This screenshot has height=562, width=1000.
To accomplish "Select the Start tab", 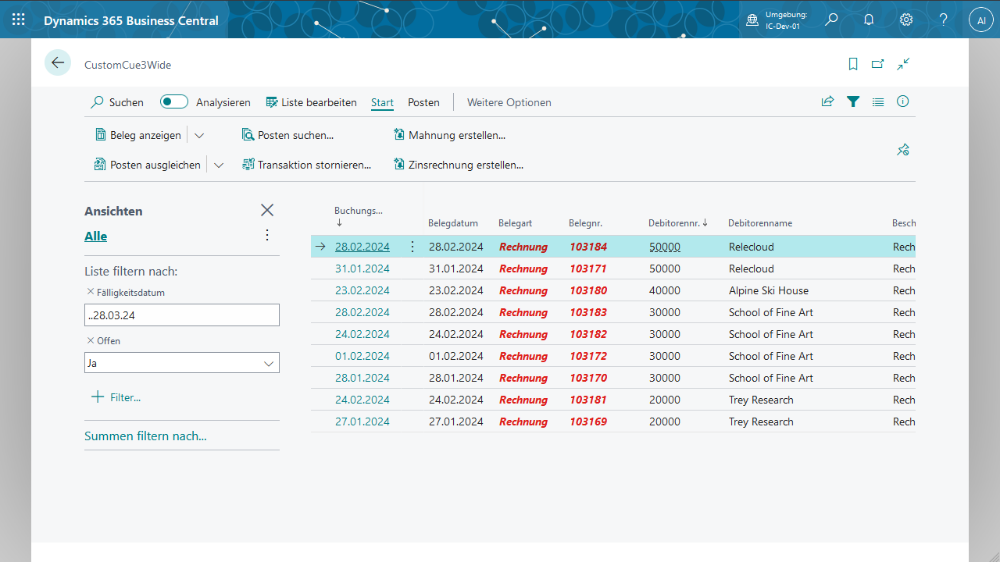I will [x=382, y=102].
